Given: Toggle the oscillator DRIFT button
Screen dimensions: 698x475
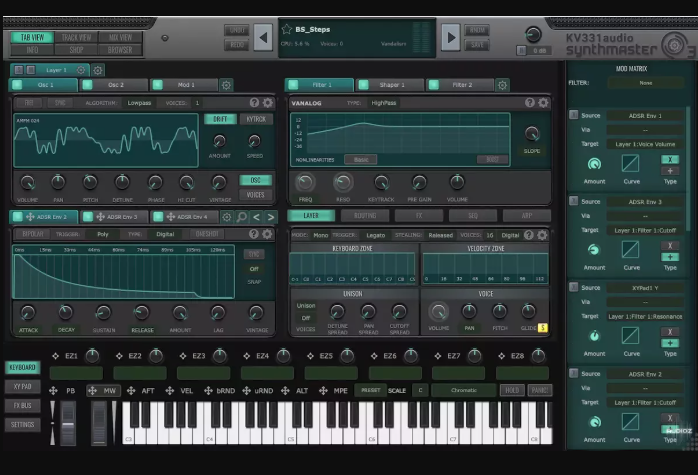Looking at the screenshot, I should 220,119.
